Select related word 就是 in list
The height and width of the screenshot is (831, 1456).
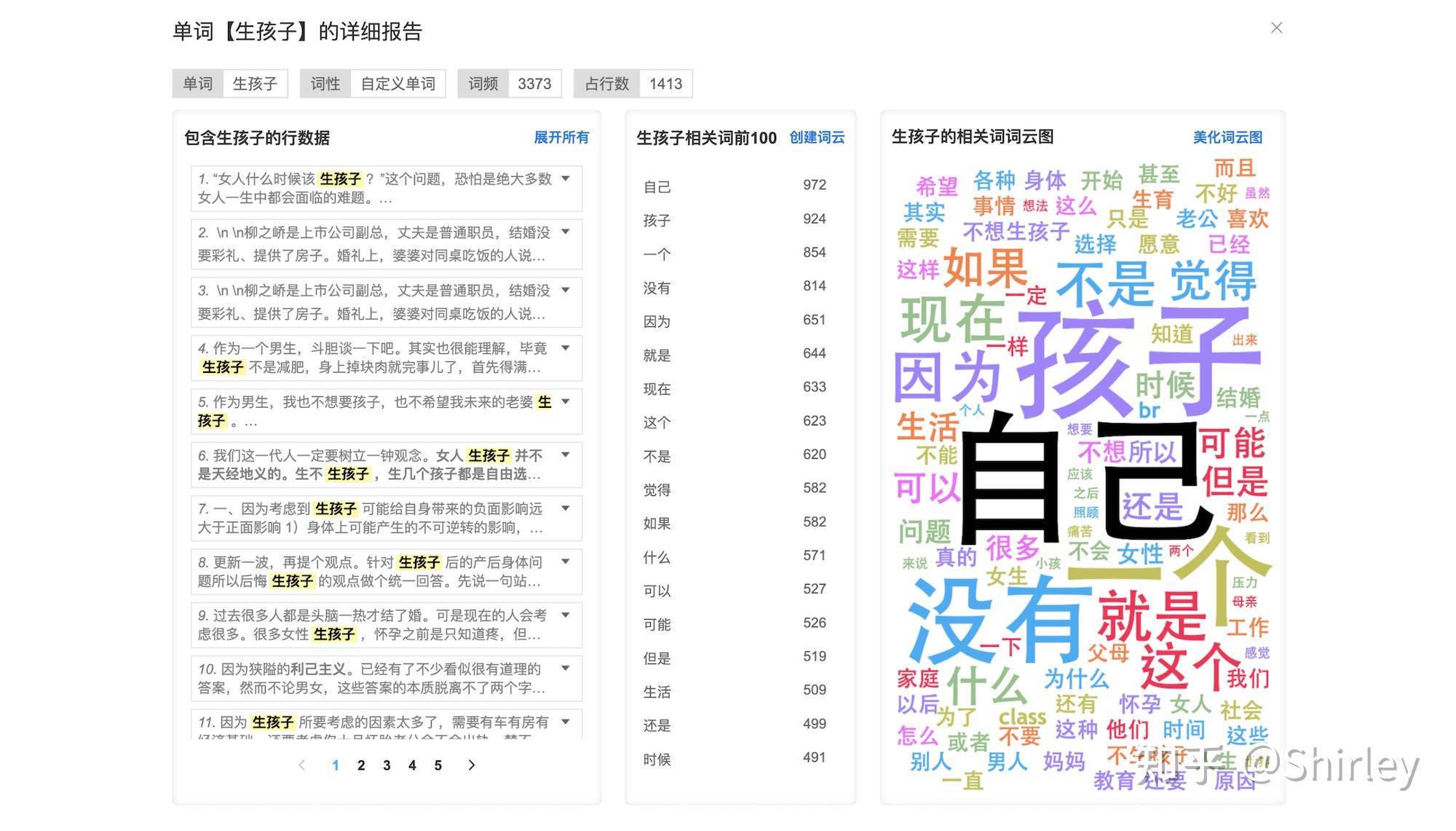click(x=657, y=355)
